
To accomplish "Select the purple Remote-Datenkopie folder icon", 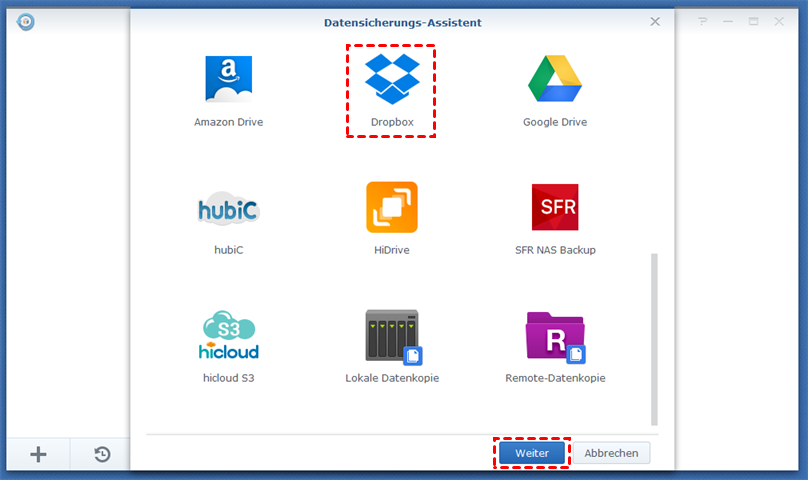I will [x=556, y=338].
